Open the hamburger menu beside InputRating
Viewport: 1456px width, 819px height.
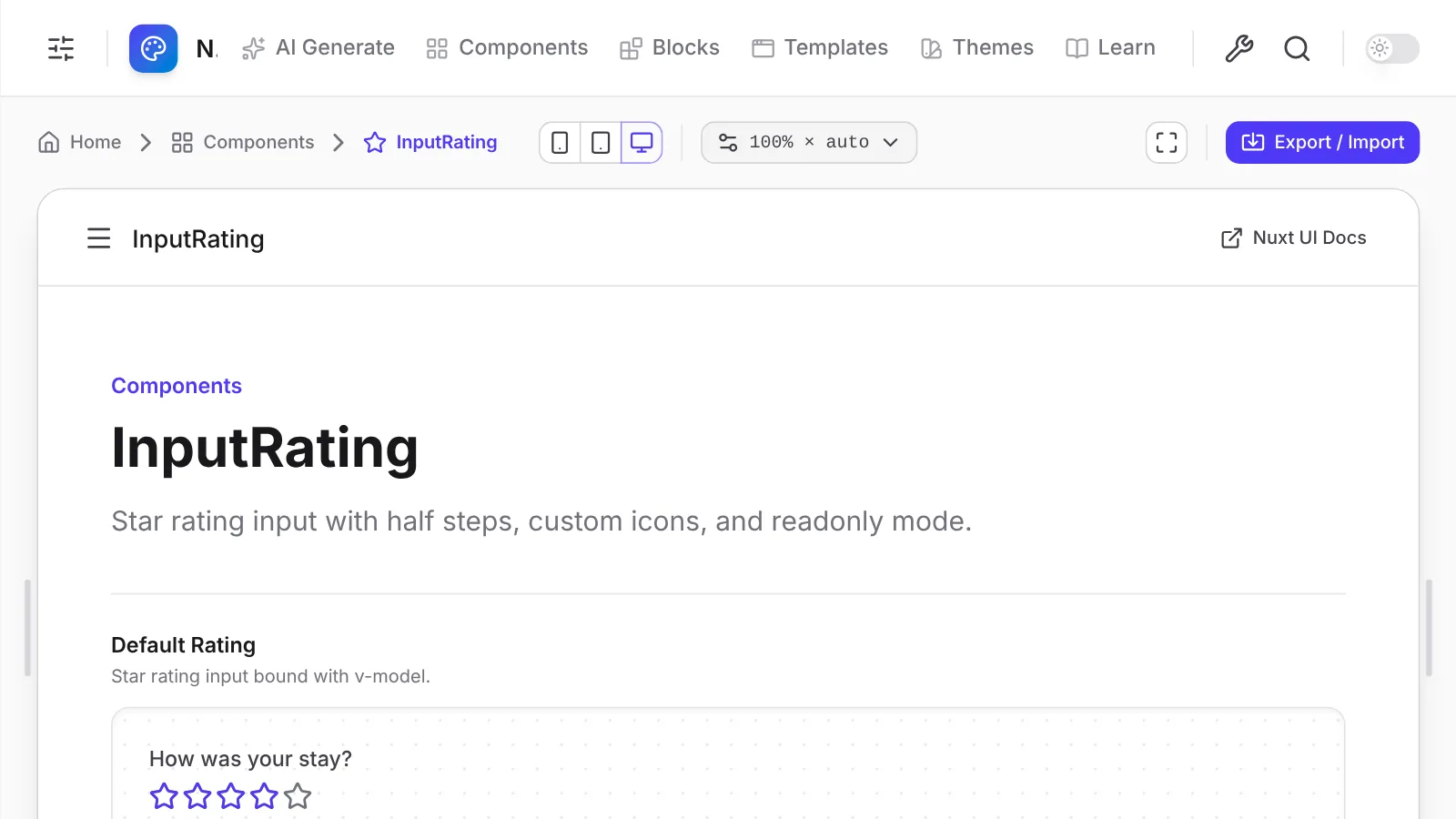click(98, 238)
